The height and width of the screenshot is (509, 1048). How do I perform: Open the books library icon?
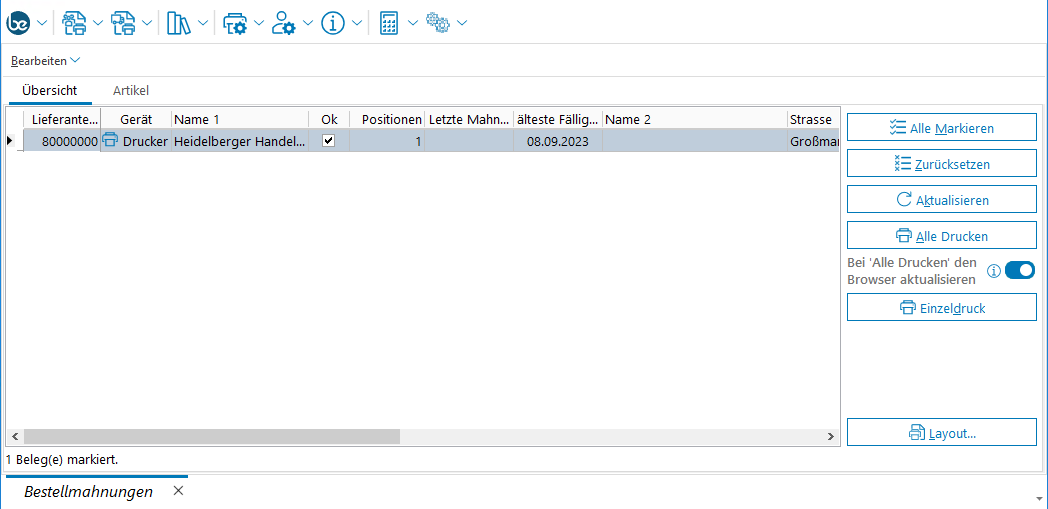[178, 22]
